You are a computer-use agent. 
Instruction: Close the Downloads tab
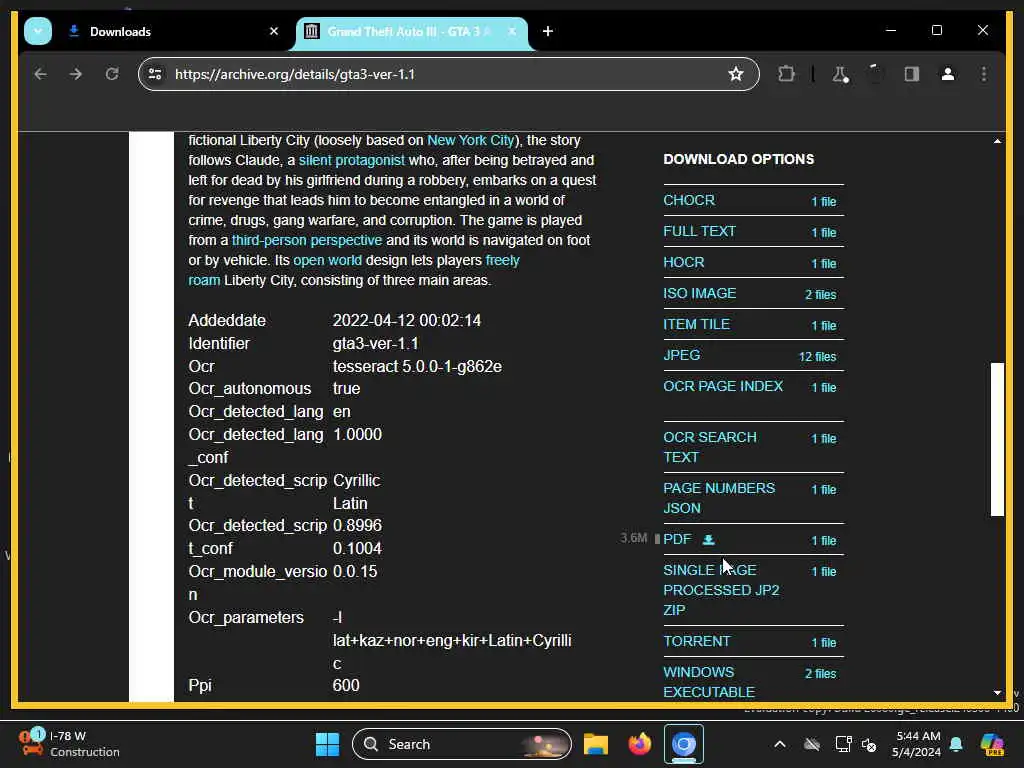(274, 31)
